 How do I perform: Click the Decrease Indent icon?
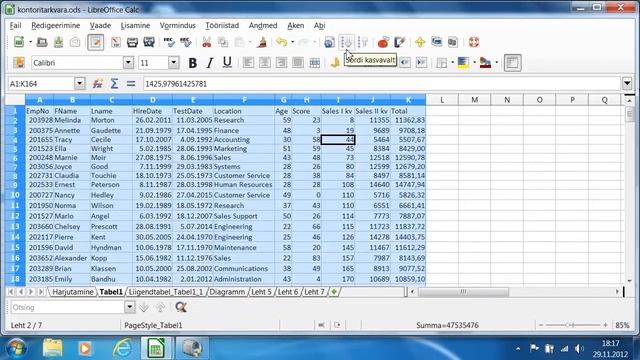[x=404, y=62]
